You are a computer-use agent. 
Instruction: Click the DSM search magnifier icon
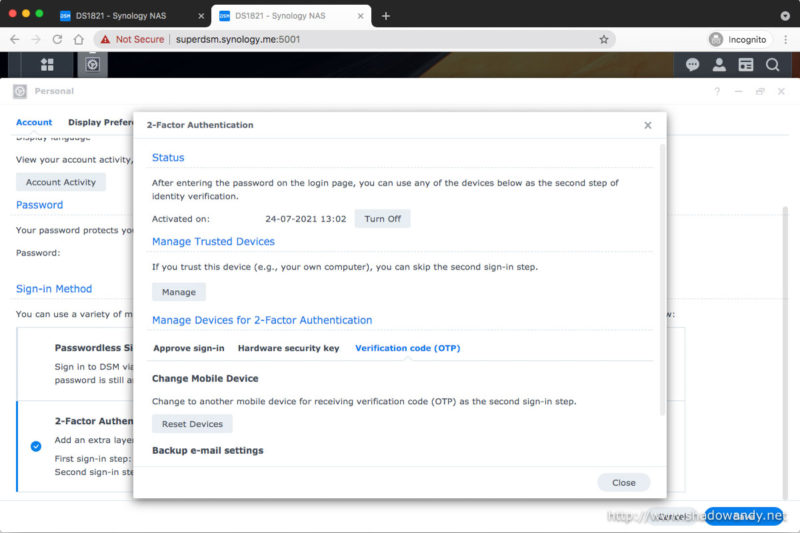click(772, 64)
